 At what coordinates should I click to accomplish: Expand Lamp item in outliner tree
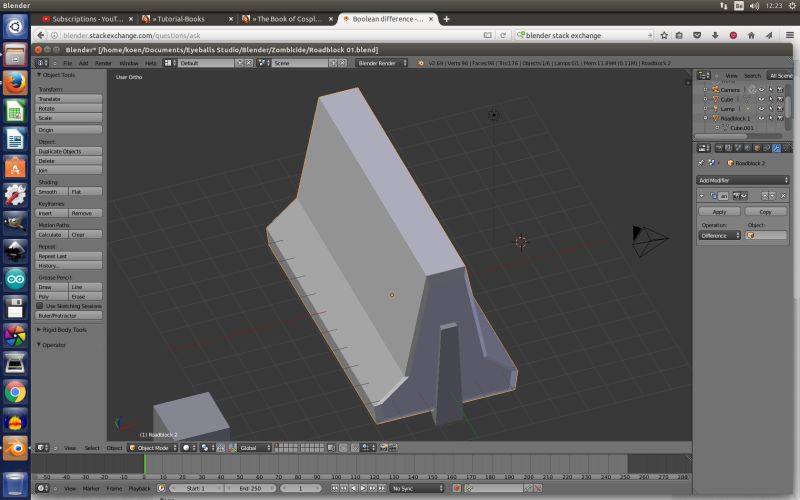pos(706,109)
